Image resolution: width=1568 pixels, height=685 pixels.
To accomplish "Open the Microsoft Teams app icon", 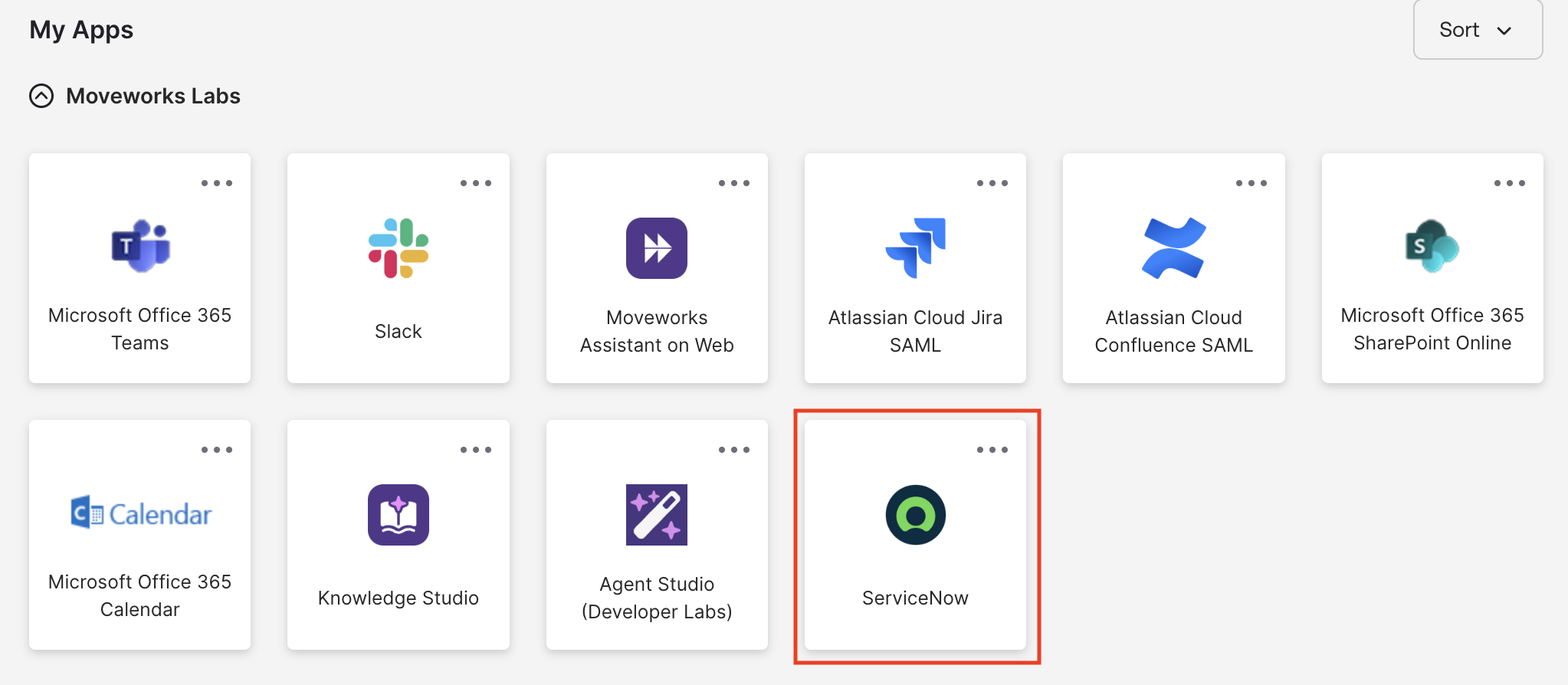I will coord(141,246).
